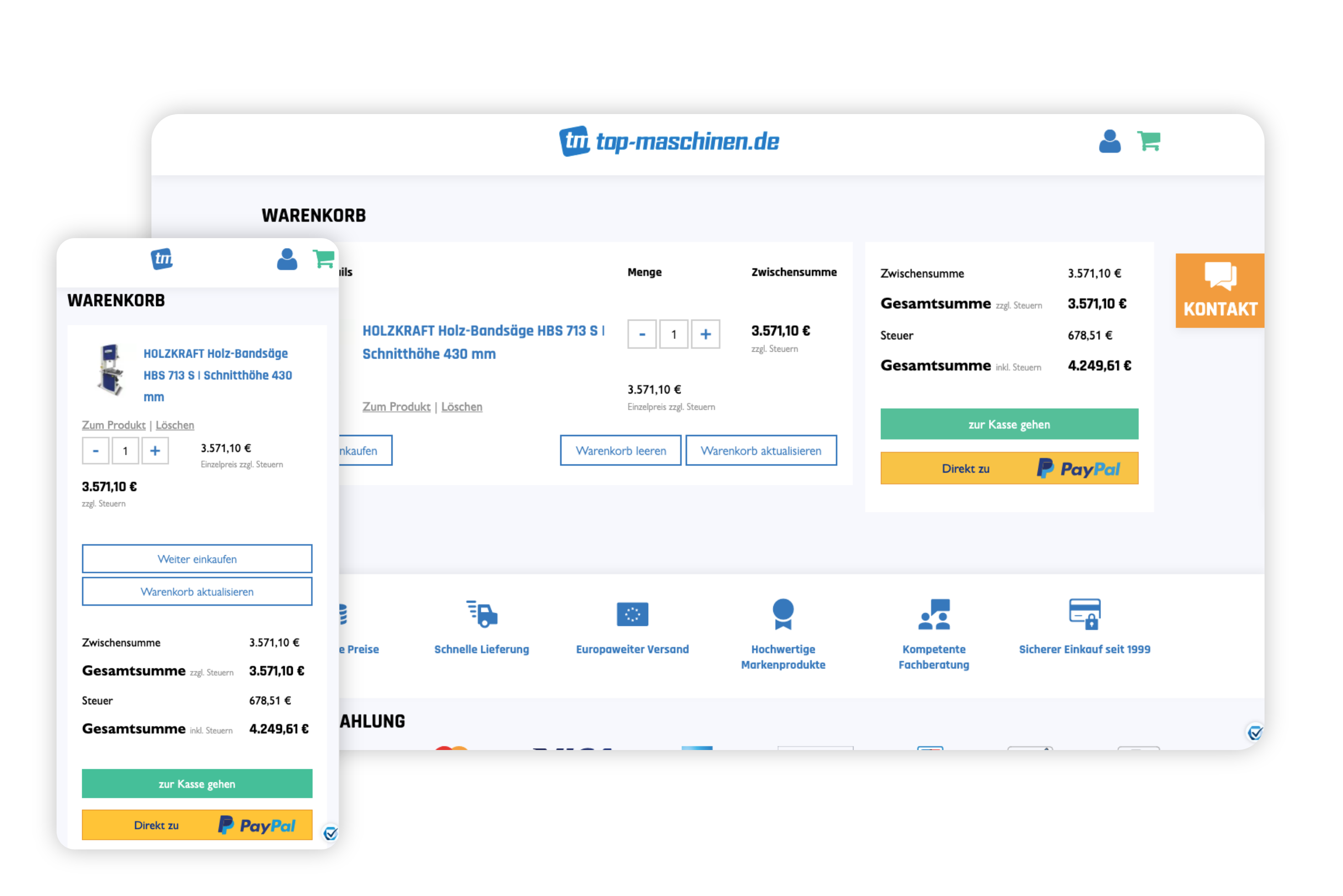Click the Sicherer Einkauf card lock icon

click(x=1084, y=614)
